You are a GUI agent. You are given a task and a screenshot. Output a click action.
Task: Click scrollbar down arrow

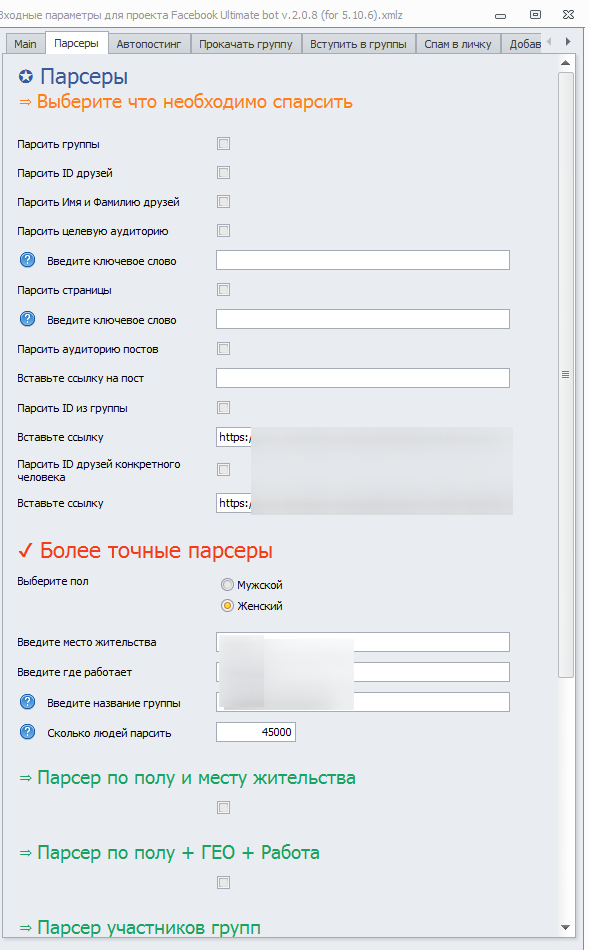(x=565, y=928)
